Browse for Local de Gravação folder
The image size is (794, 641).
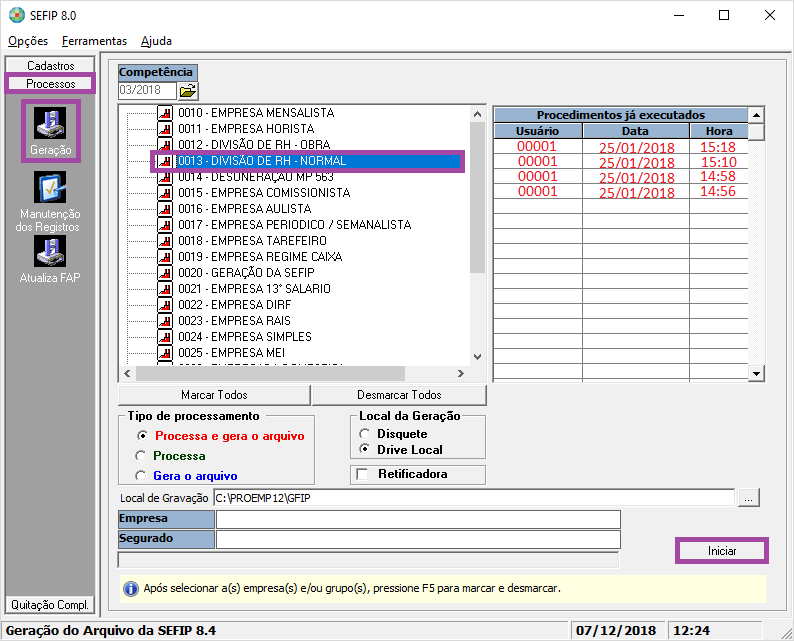click(x=748, y=498)
